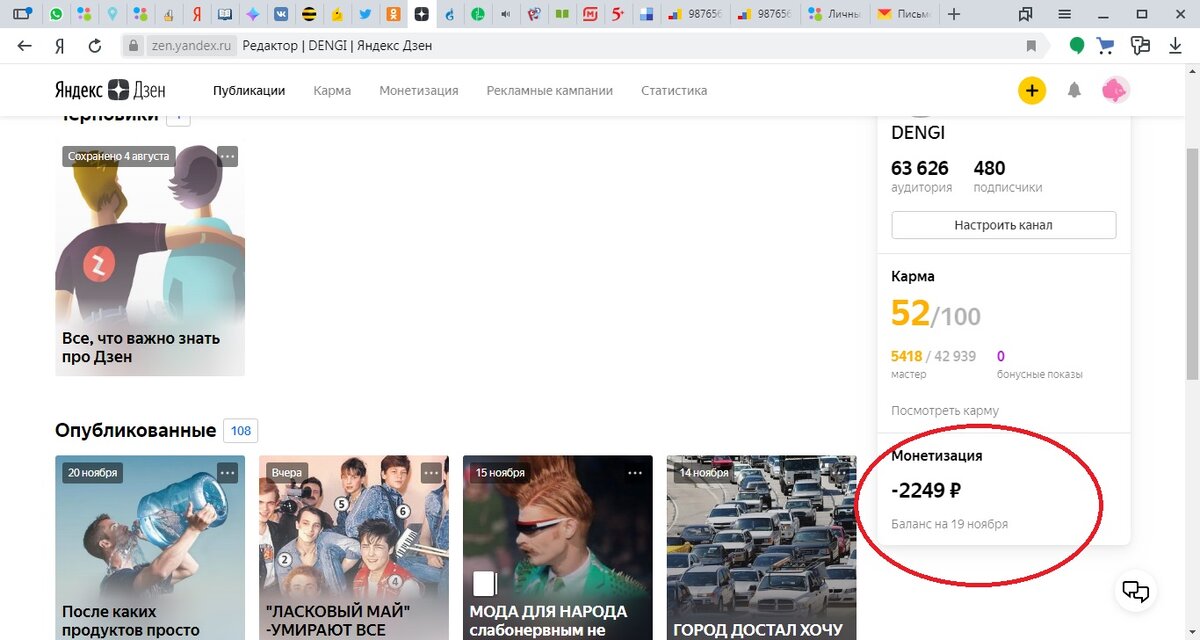Open the WhatsApp browser tab

(55, 14)
